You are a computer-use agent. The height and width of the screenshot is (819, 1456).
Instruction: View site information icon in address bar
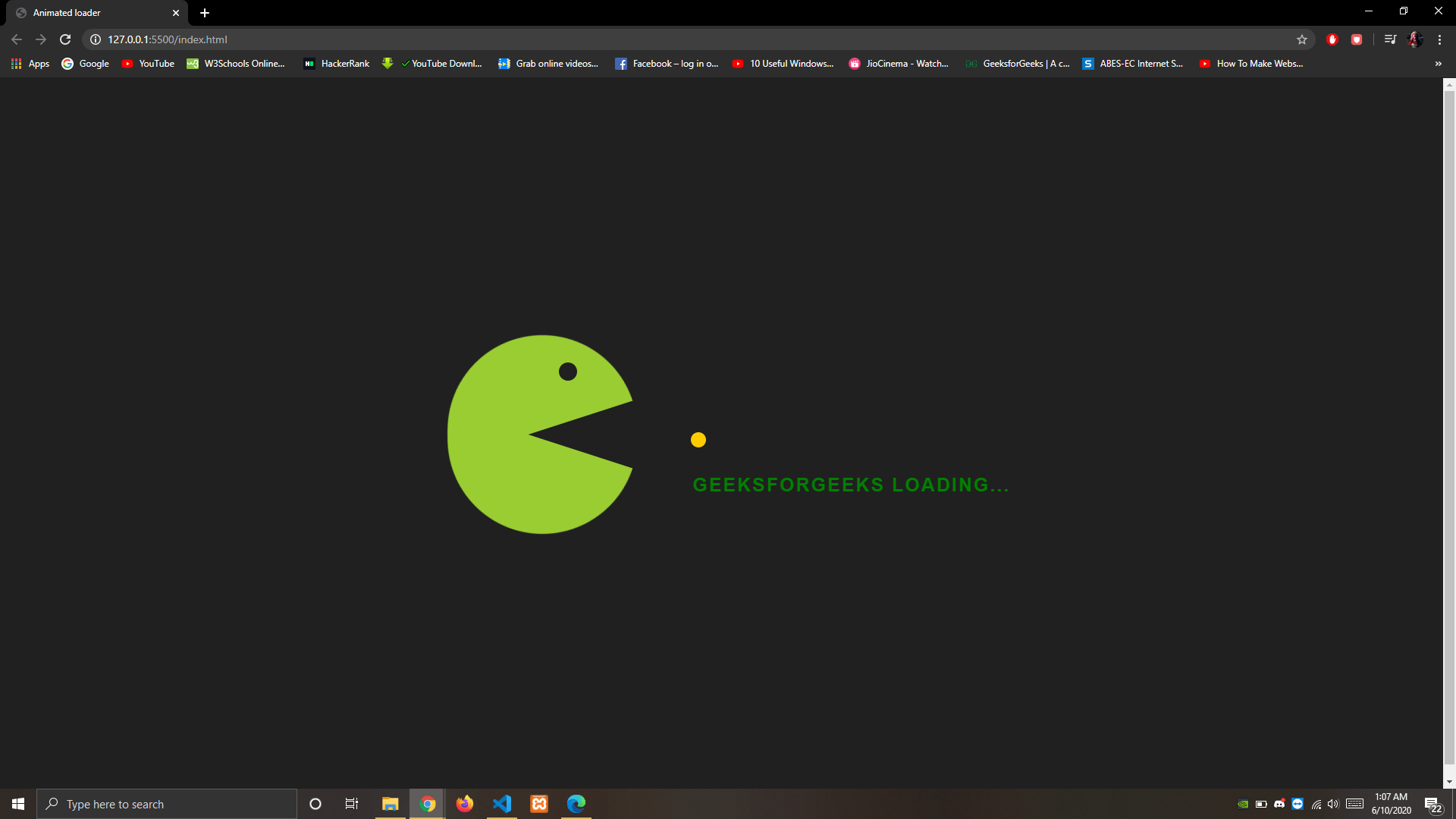coord(96,39)
